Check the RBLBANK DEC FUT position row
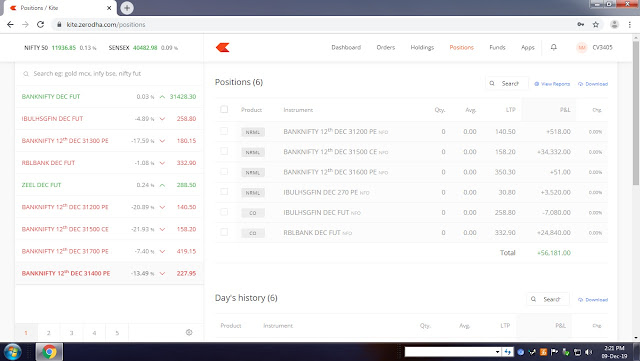Screen dimensions: 640x361 [224, 232]
